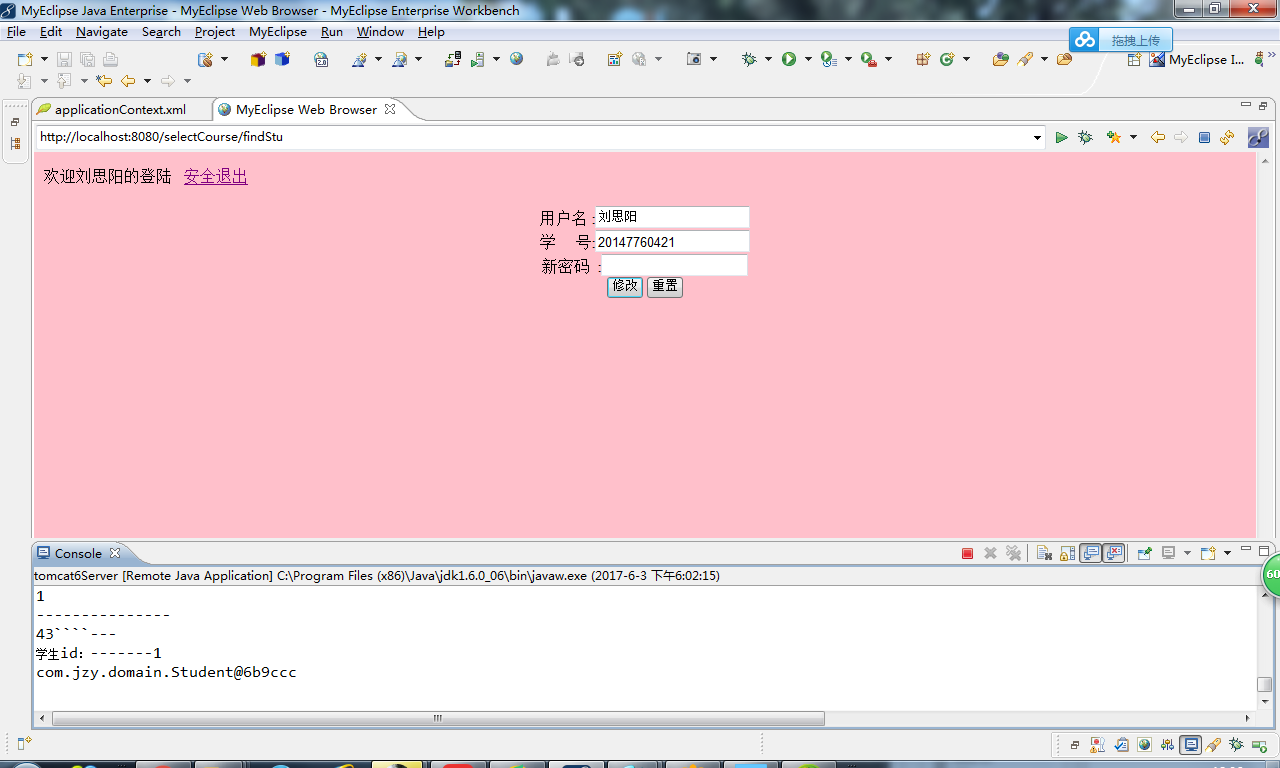Click the Print icon in the toolbar
The width and height of the screenshot is (1280, 768).
tap(110, 58)
